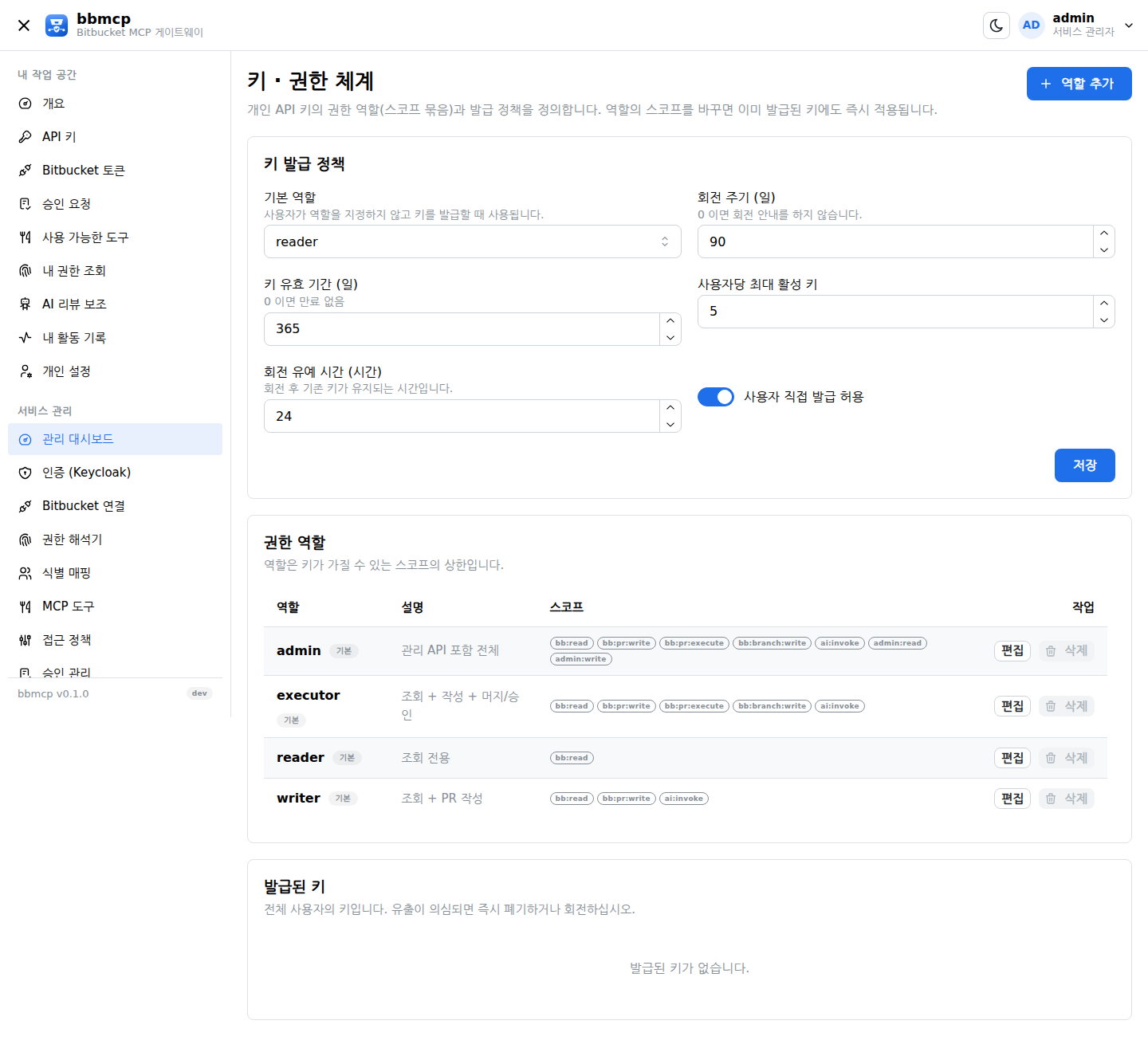This screenshot has width=1148, height=1052.
Task: Click the Bitbucket 연결 plug icon
Action: point(26,506)
